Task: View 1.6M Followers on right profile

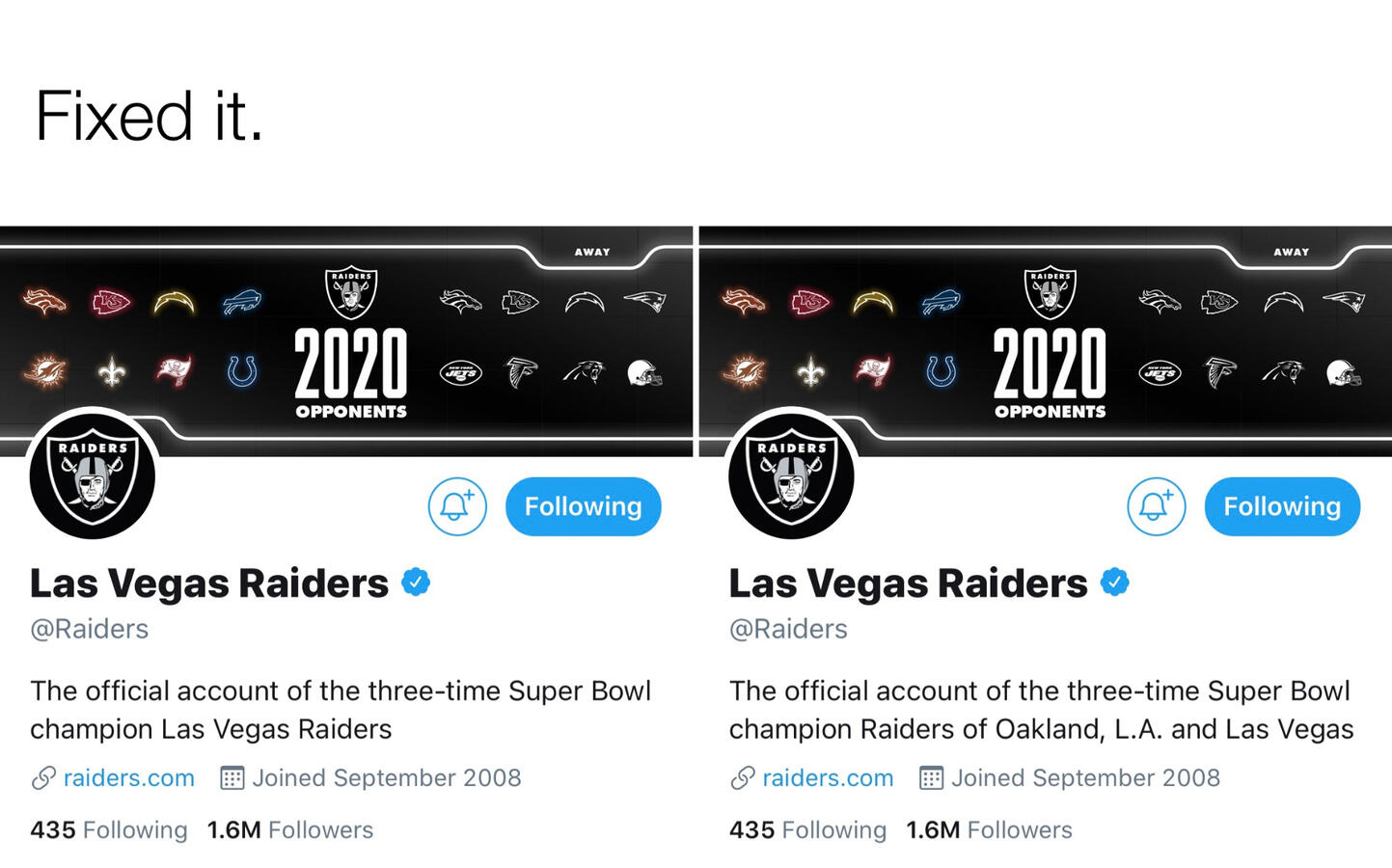Action: pyautogui.click(x=989, y=830)
